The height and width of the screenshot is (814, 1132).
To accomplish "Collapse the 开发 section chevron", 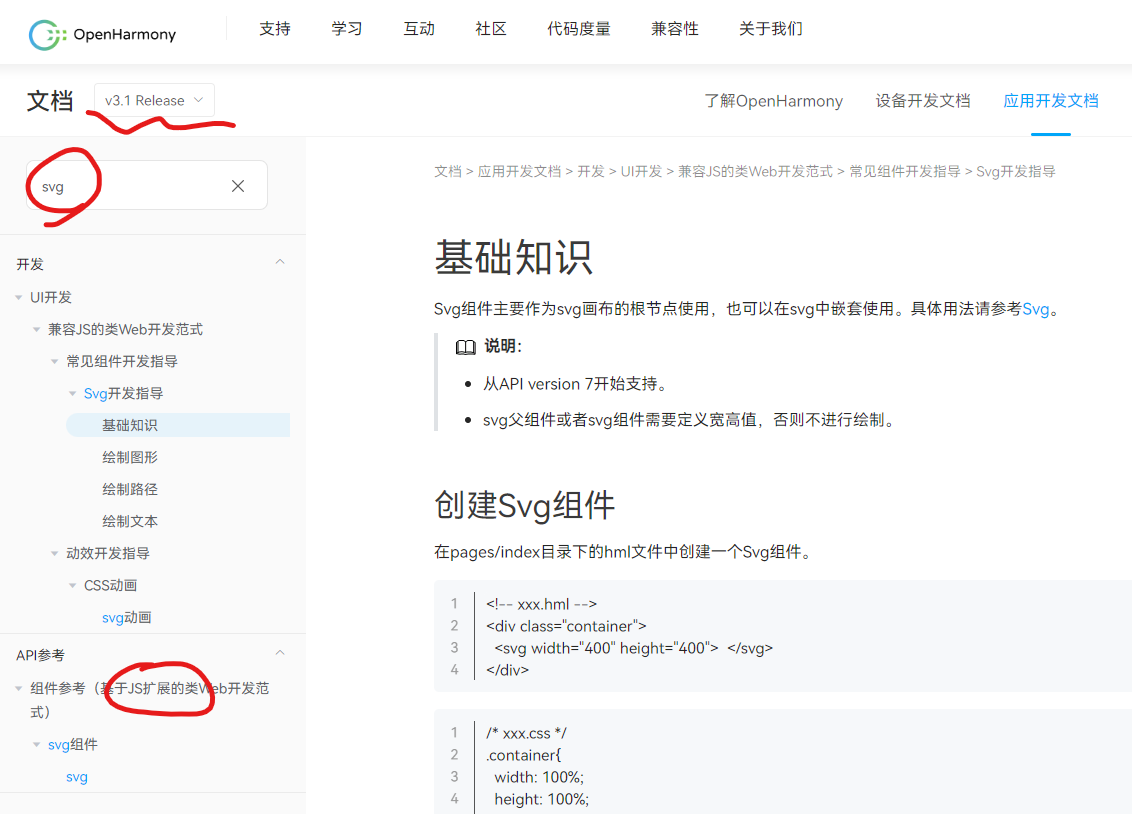I will pos(280,262).
